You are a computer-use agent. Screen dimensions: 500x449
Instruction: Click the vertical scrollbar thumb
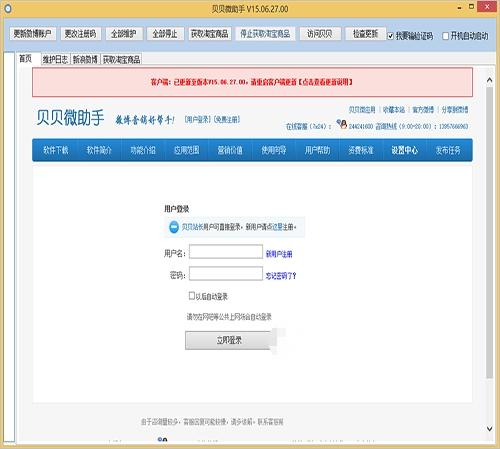coord(489,232)
